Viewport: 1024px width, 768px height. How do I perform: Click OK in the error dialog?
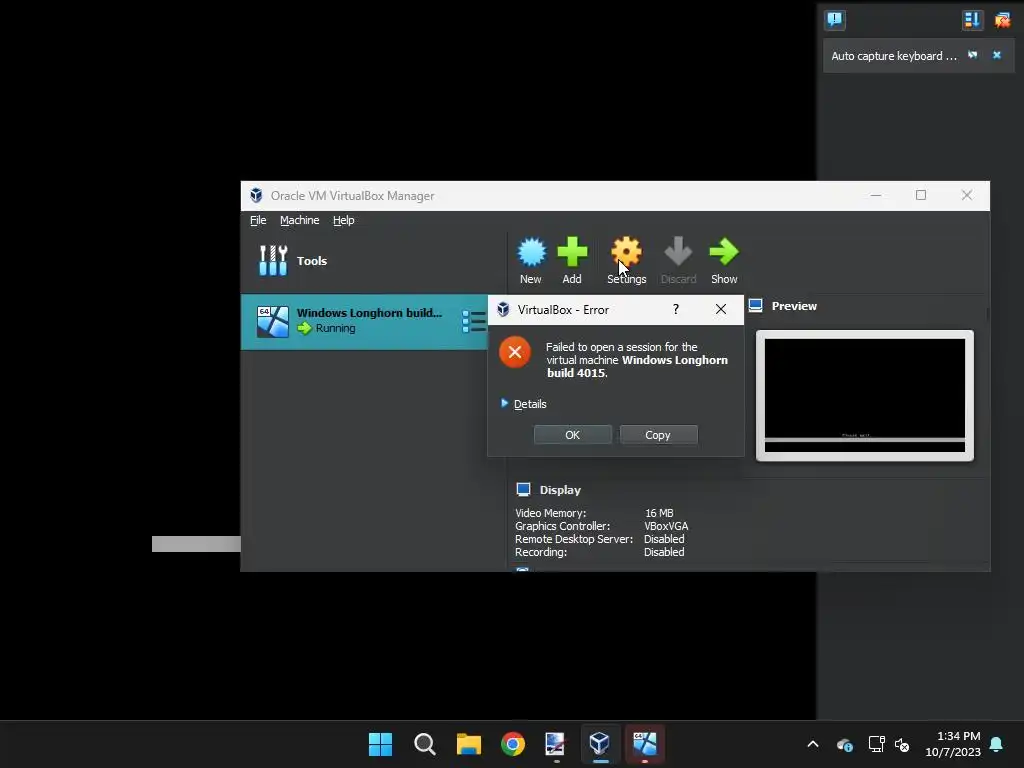pyautogui.click(x=573, y=435)
